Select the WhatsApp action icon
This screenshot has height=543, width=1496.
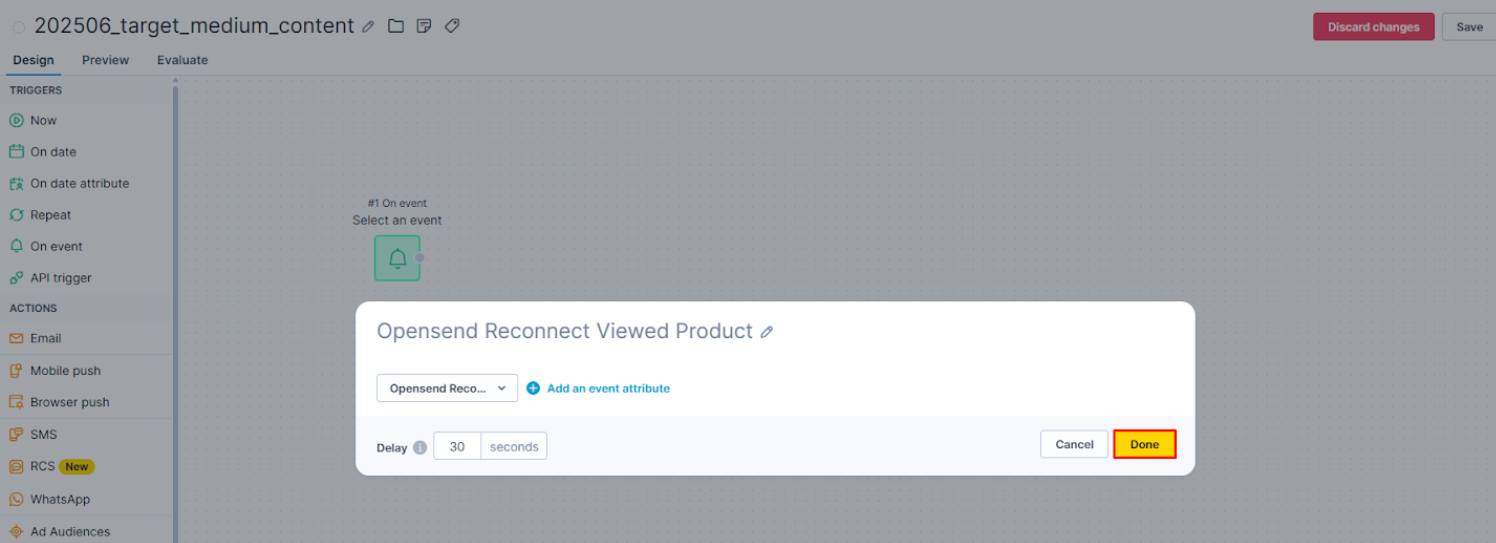pos(16,499)
